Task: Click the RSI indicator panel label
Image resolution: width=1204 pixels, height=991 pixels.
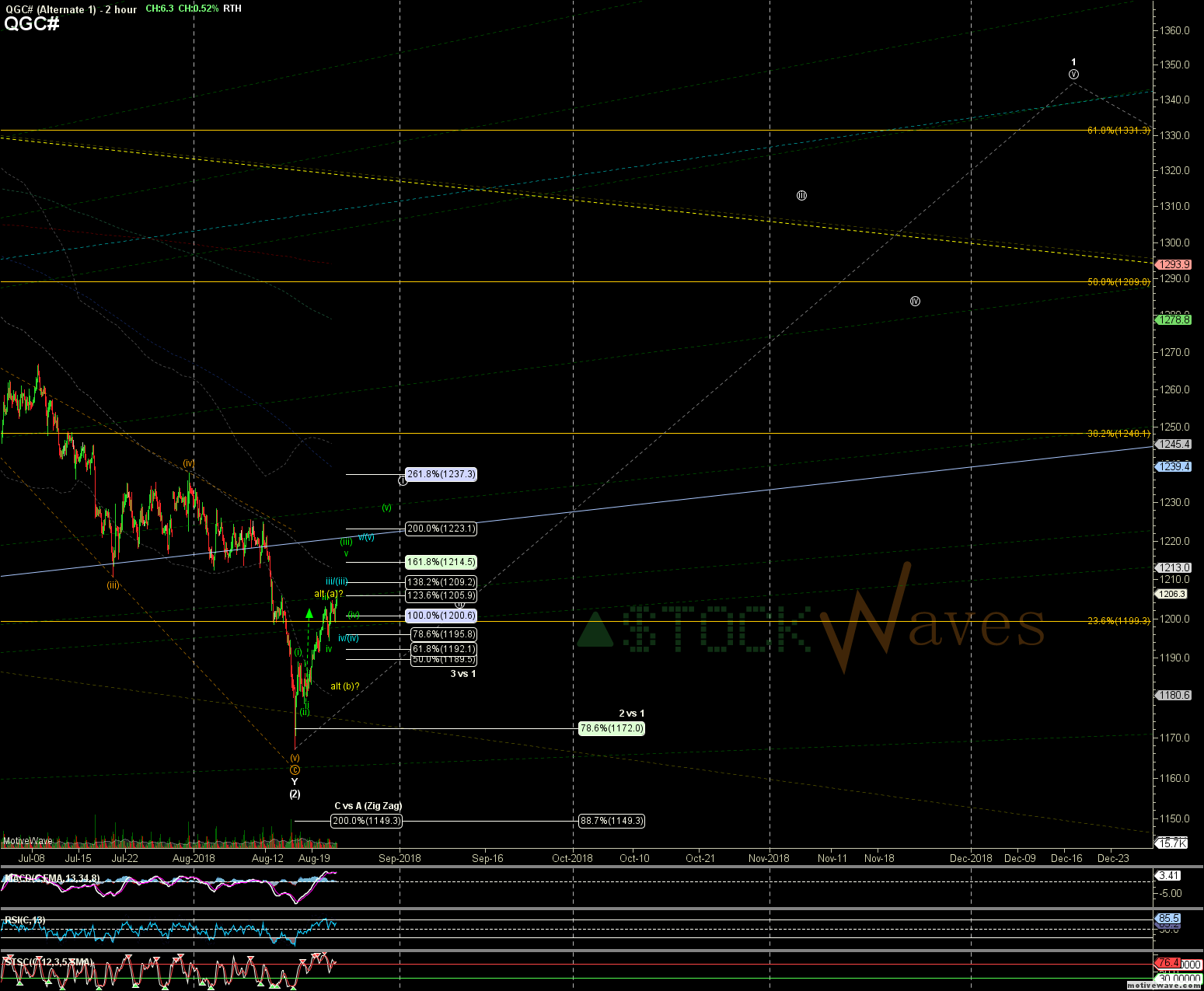Action: 25,920
